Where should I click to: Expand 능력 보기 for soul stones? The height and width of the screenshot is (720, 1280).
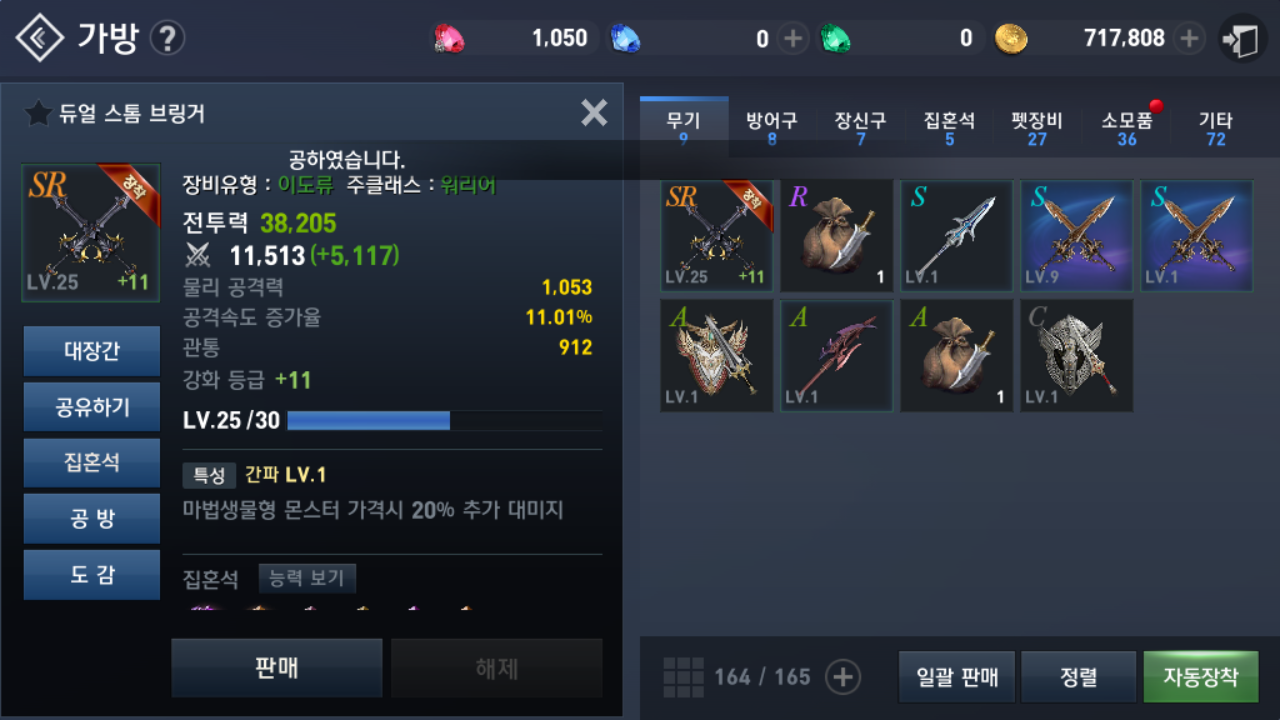tap(307, 578)
